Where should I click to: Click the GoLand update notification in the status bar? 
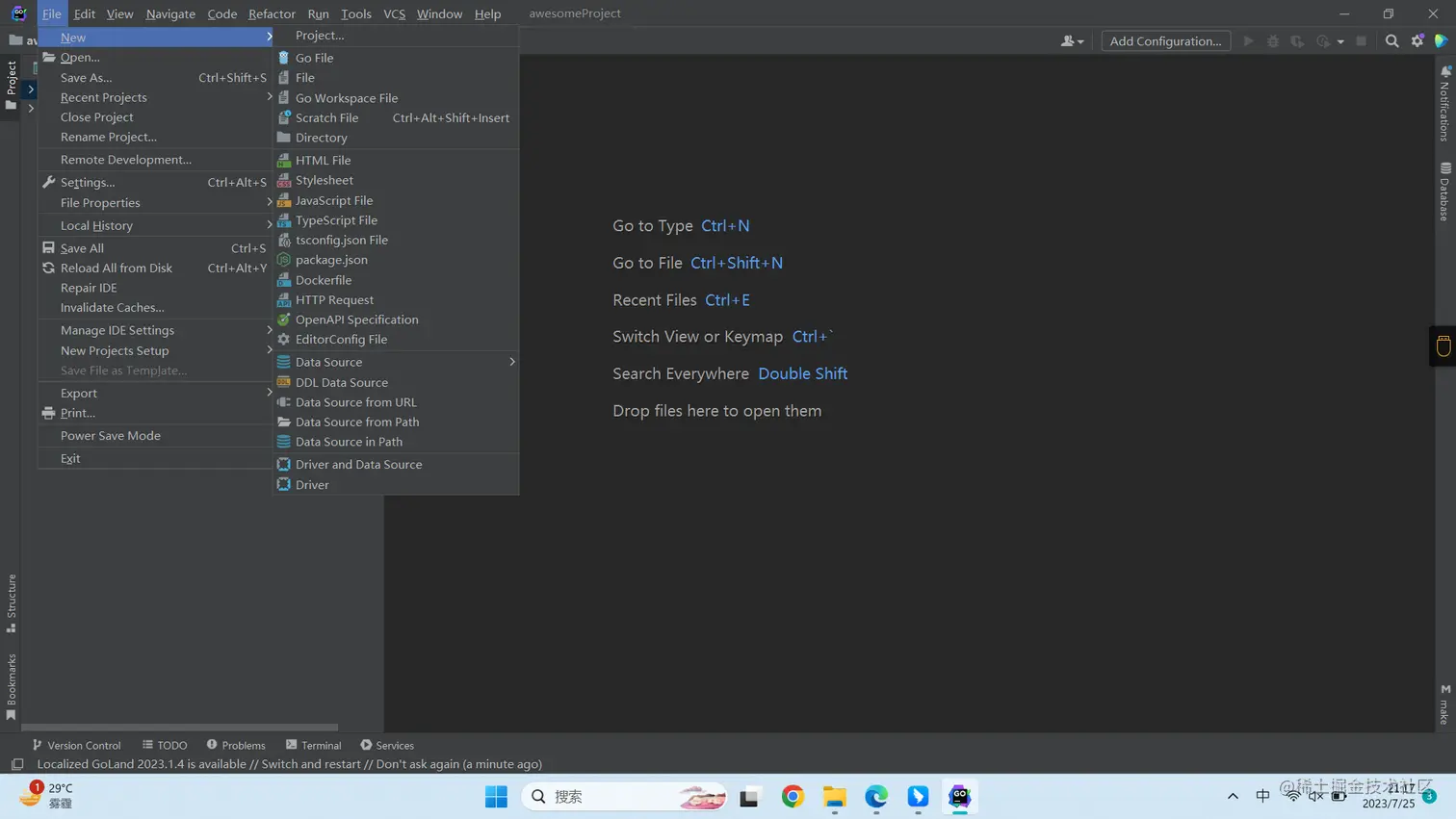289,764
